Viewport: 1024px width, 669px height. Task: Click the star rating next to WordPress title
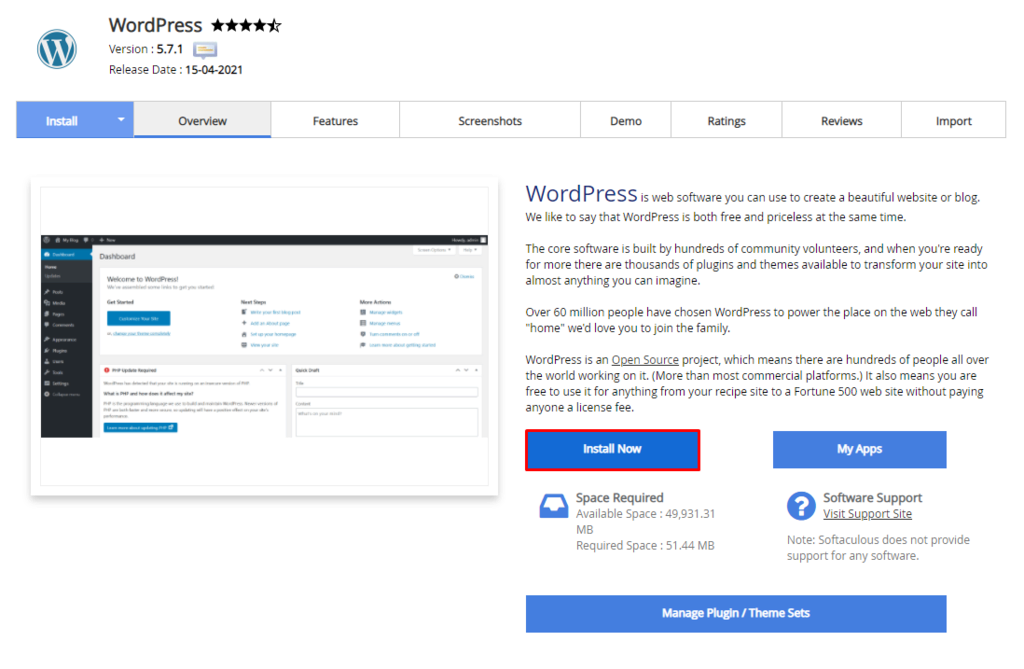244,24
